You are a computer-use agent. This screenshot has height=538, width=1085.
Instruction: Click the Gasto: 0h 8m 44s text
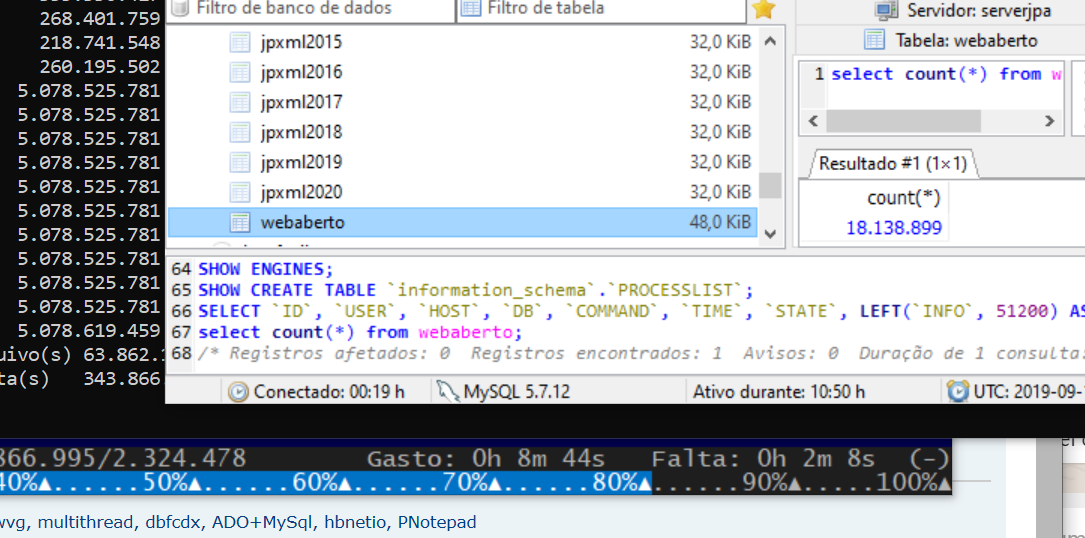pyautogui.click(x=485, y=459)
